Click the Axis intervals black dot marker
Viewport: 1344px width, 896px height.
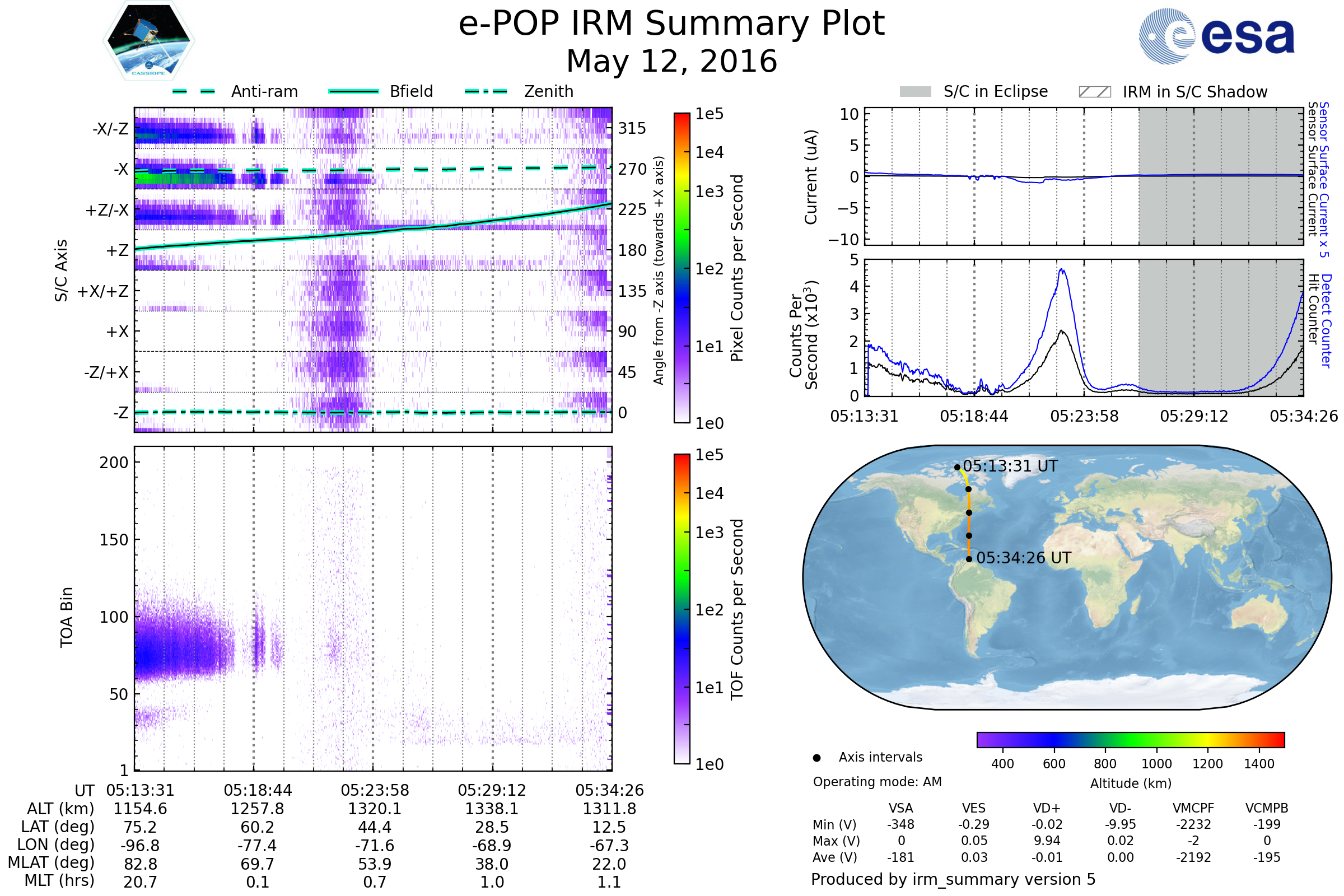816,758
